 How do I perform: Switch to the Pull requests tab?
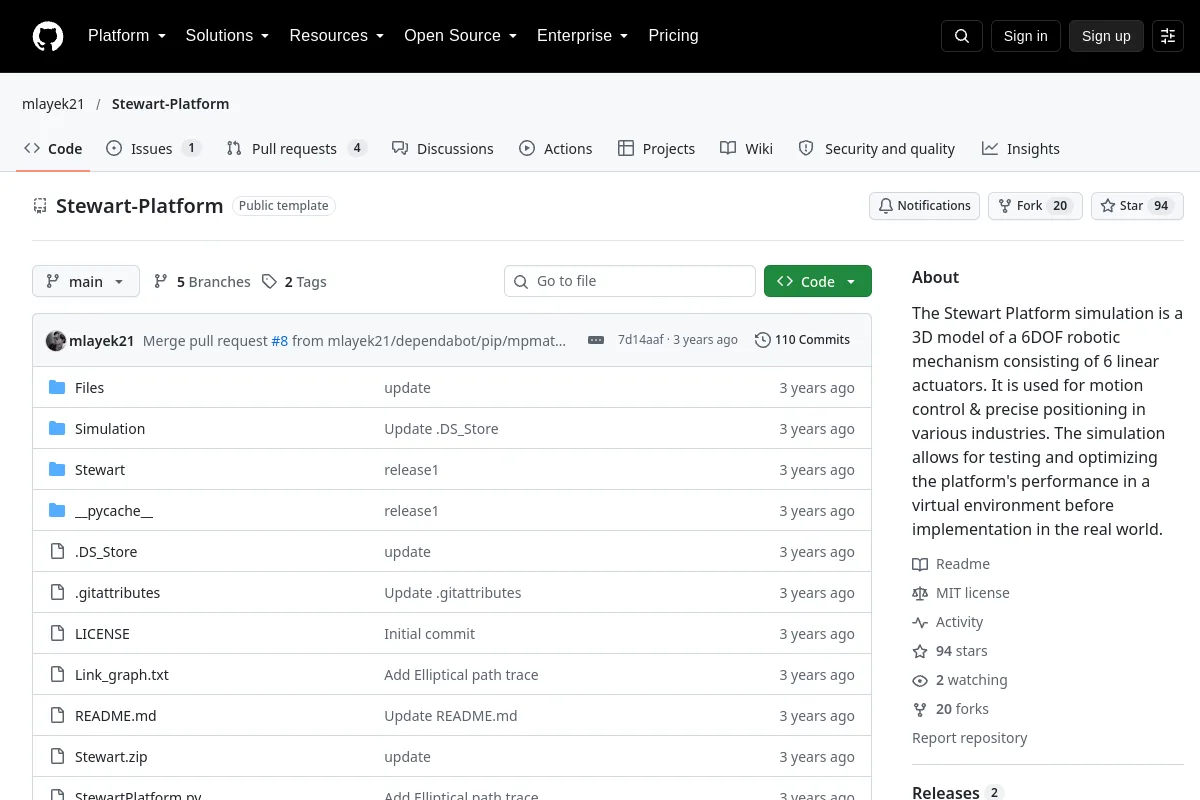click(x=296, y=149)
